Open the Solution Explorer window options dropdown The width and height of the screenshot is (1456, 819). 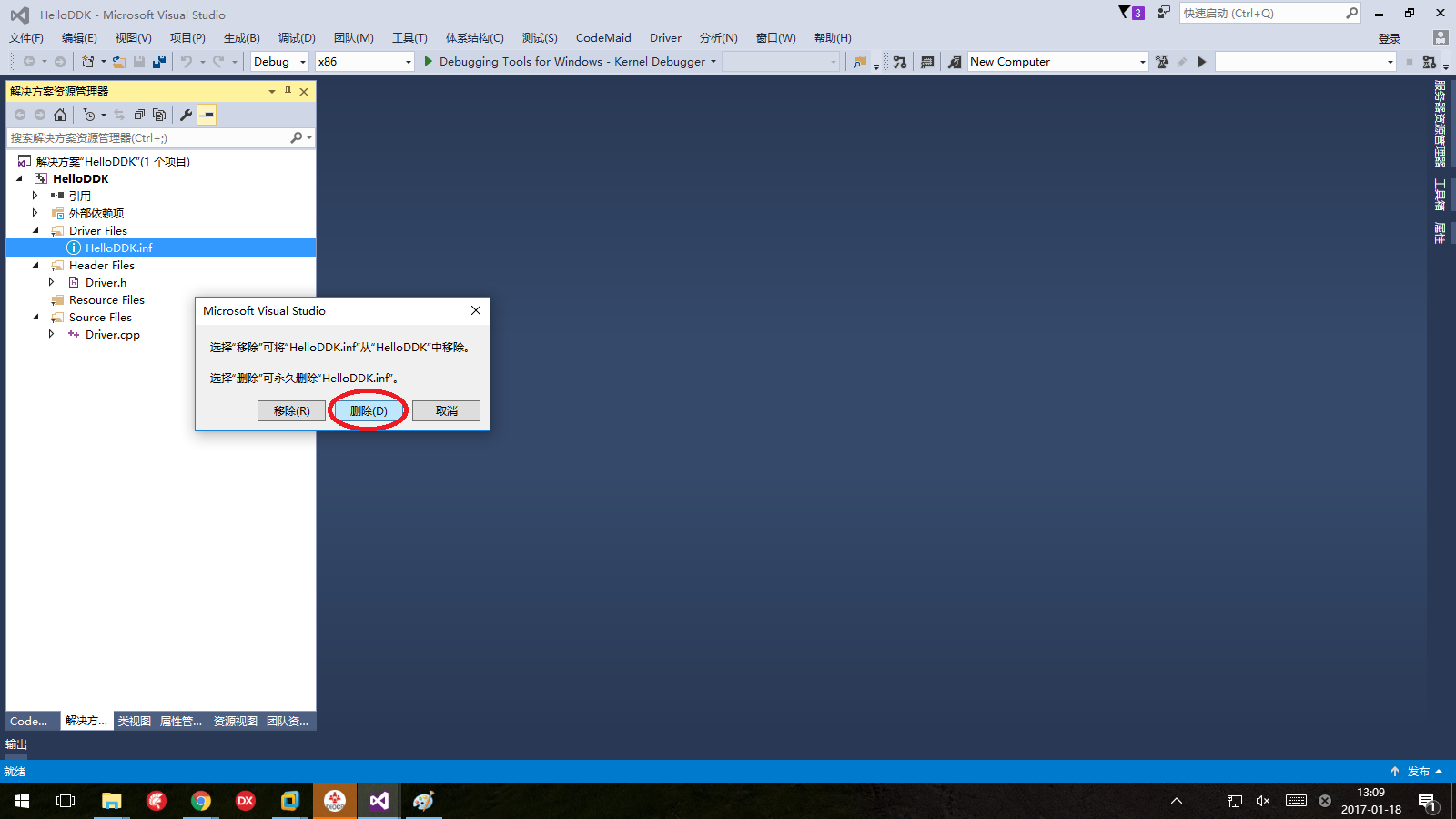(x=271, y=91)
